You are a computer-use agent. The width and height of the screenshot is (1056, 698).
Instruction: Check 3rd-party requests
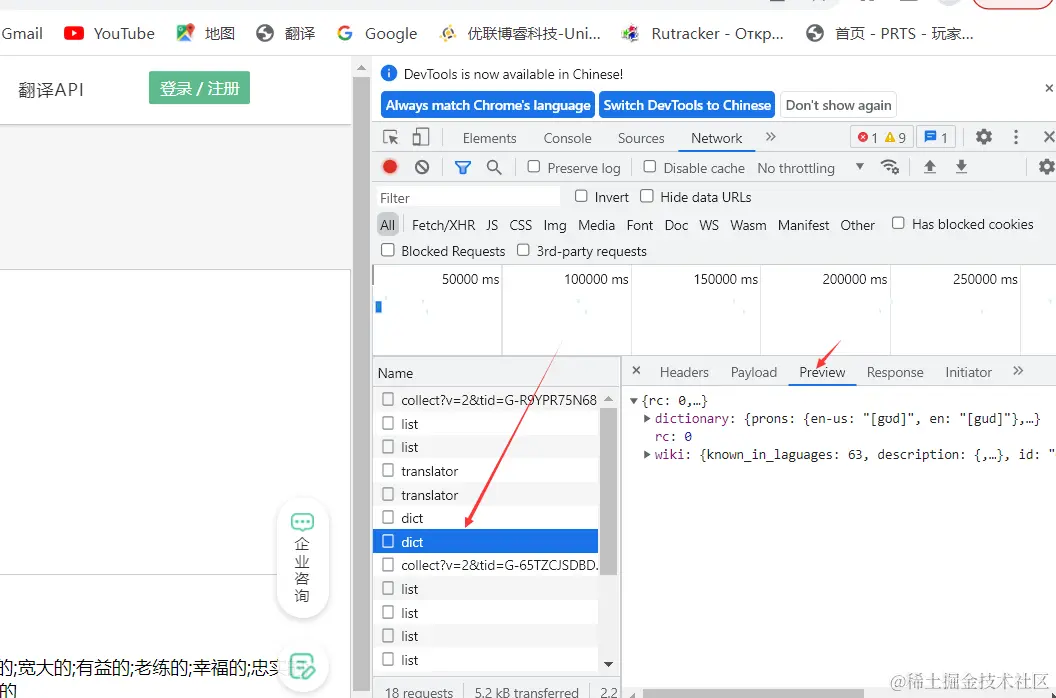click(523, 250)
